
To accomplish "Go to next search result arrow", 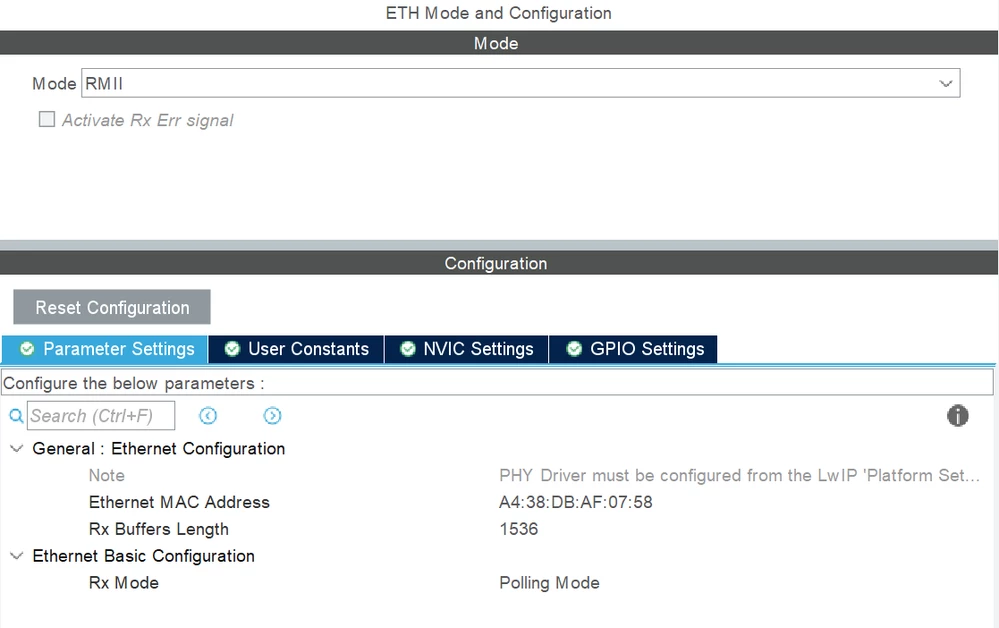I will (x=272, y=416).
